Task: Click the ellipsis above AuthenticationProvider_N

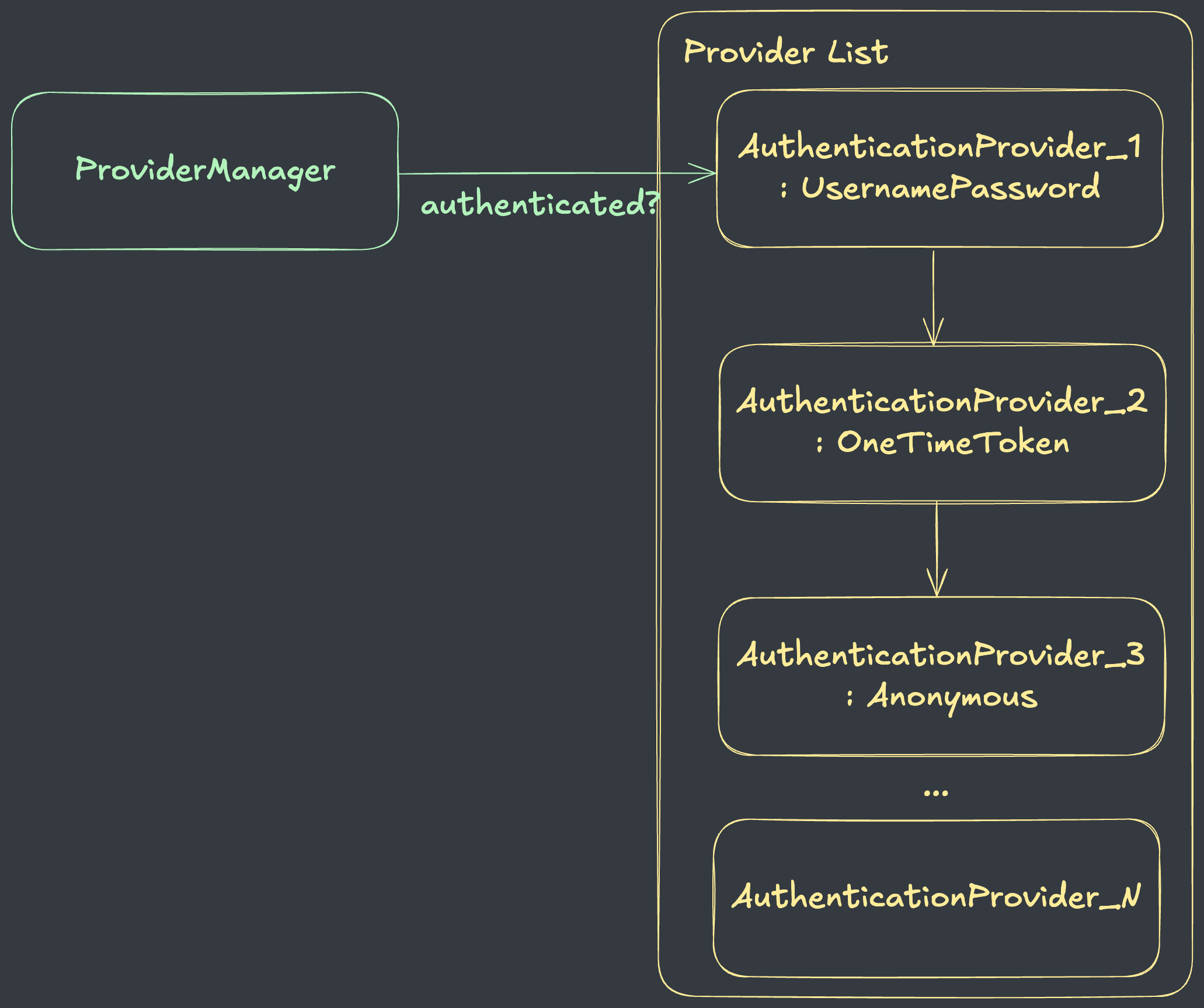Action: (x=936, y=793)
